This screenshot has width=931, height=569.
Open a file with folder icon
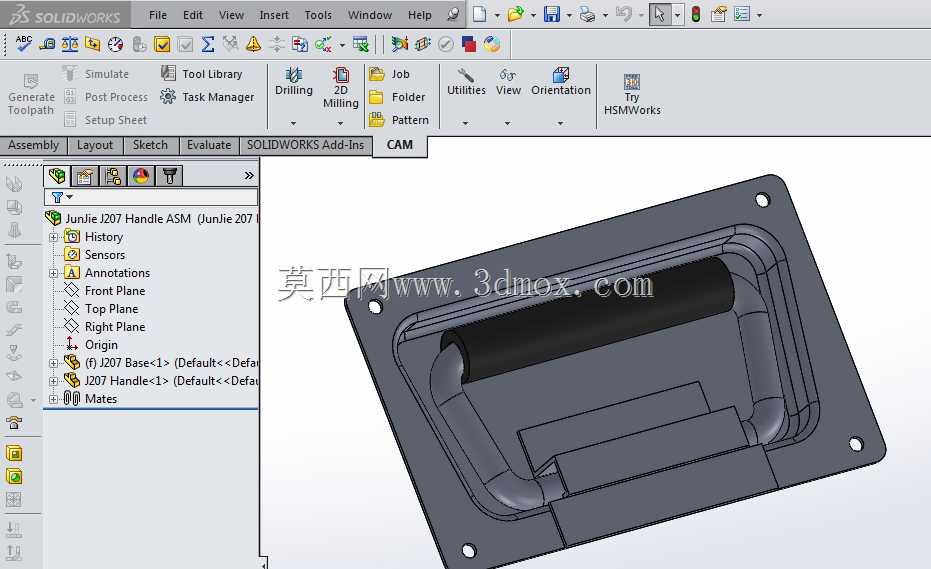(x=515, y=14)
